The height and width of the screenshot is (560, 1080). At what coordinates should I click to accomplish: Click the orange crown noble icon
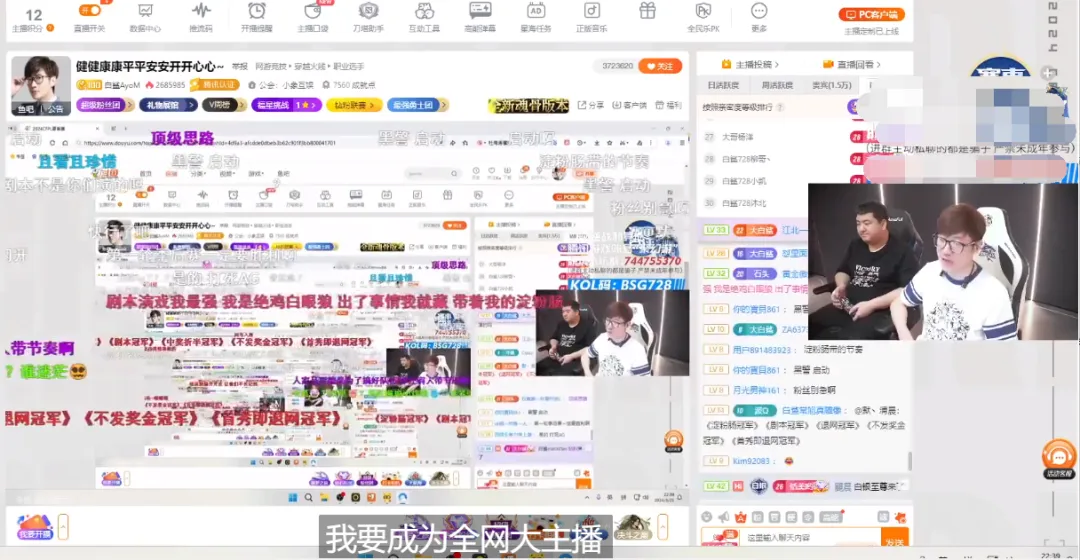click(740, 517)
